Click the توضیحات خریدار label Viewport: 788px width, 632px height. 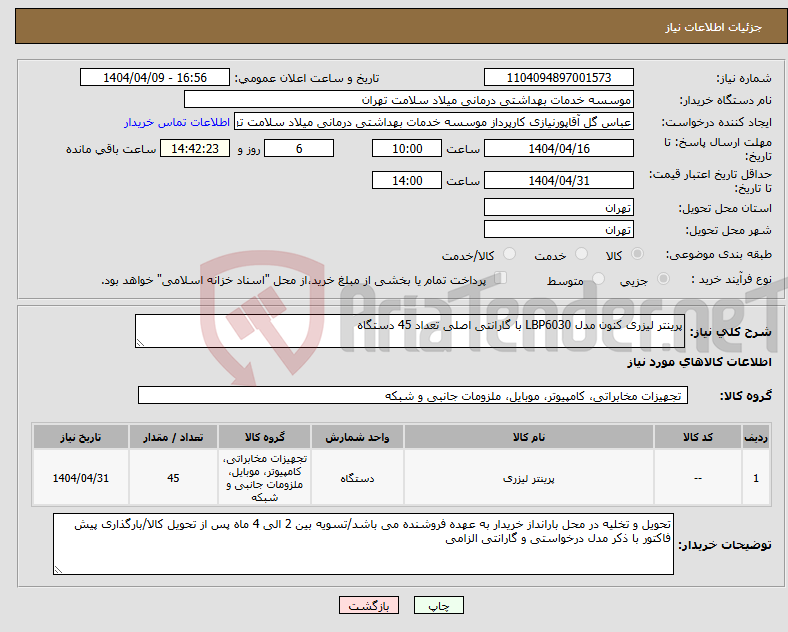[725, 545]
